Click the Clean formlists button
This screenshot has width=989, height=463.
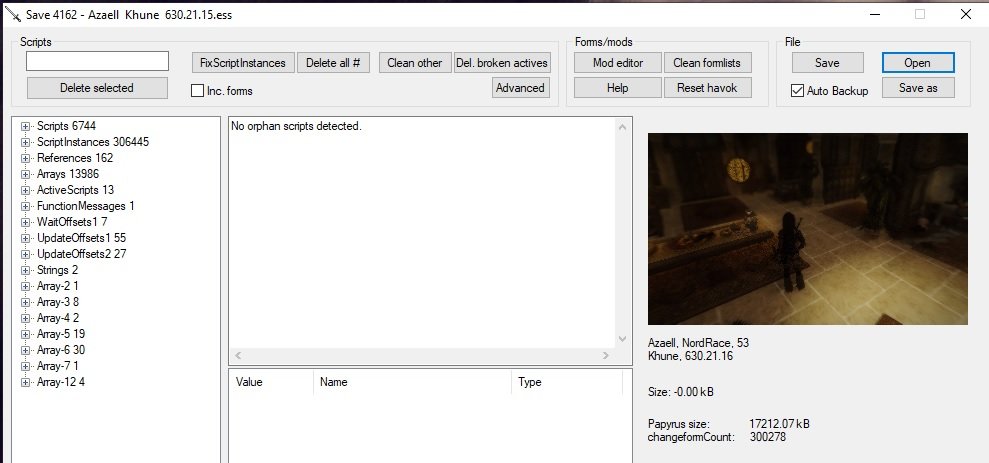708,63
